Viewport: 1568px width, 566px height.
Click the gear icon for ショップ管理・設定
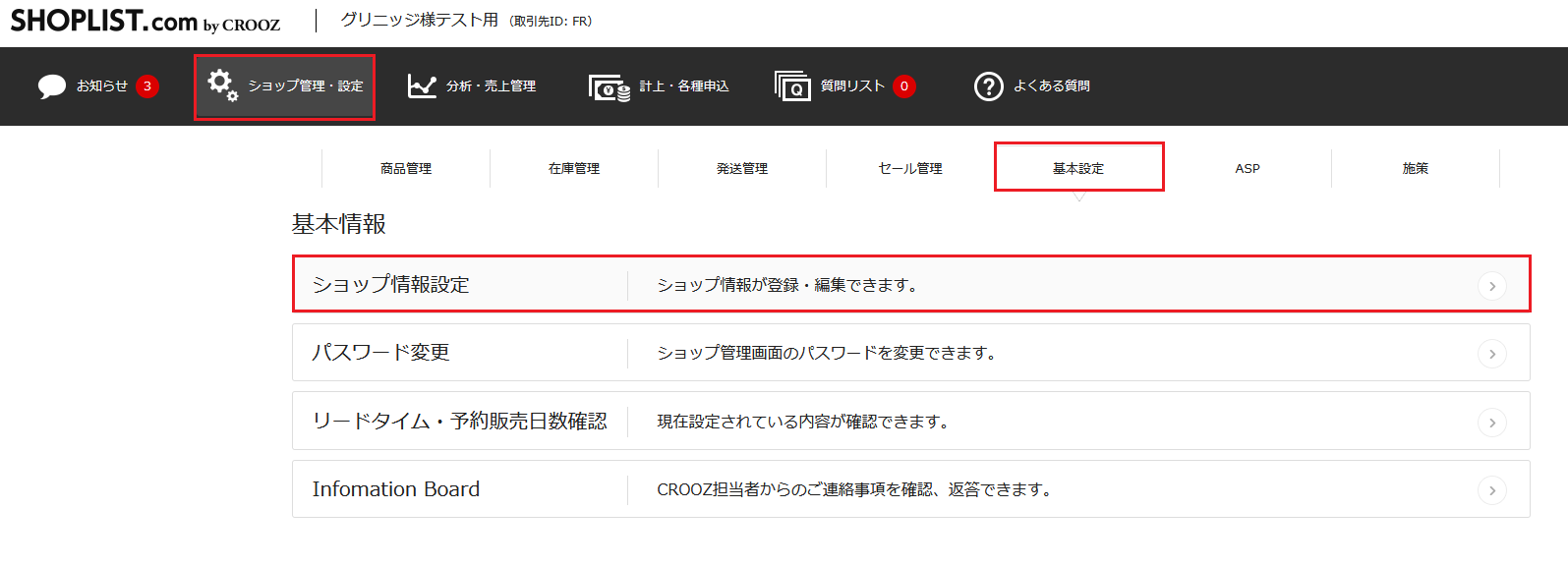(x=222, y=85)
